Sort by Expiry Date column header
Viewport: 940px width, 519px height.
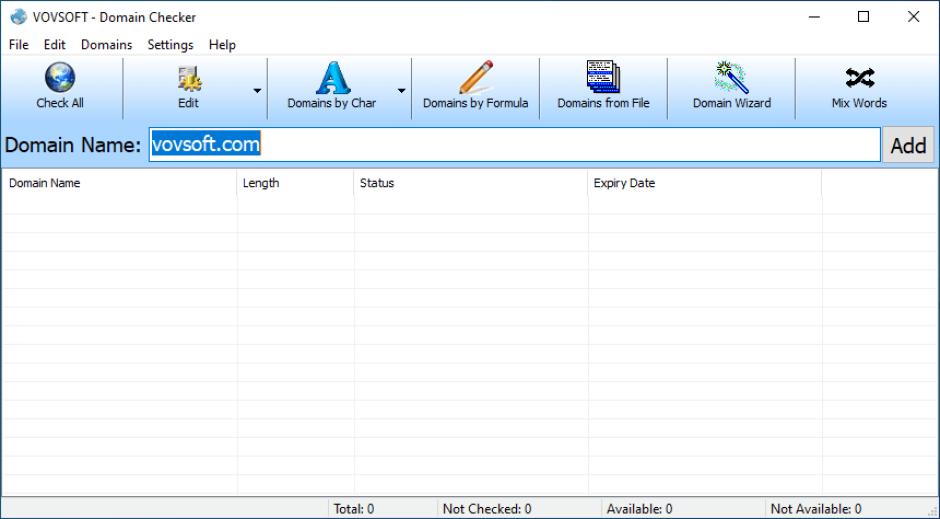coord(704,183)
